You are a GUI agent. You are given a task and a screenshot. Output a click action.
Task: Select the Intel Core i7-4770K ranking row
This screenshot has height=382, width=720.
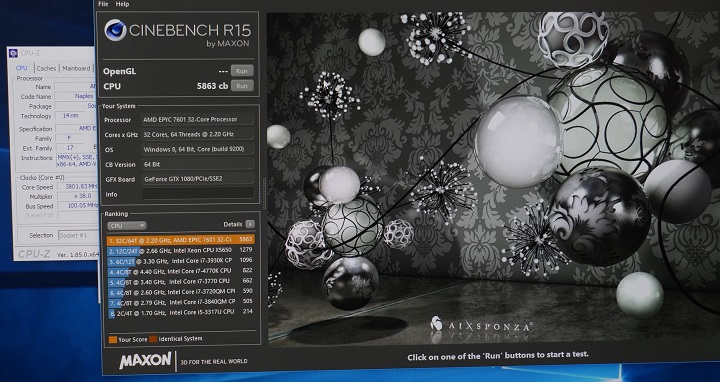180,271
